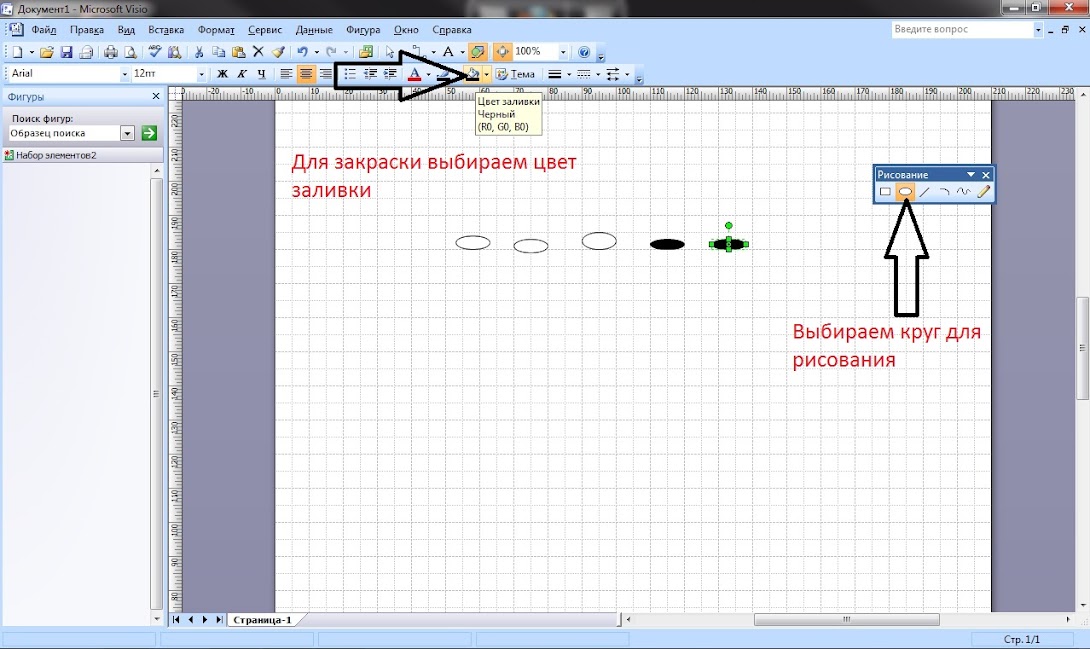The width and height of the screenshot is (1090, 649).
Task: Select the Text tool (A icon)
Action: [x=448, y=52]
